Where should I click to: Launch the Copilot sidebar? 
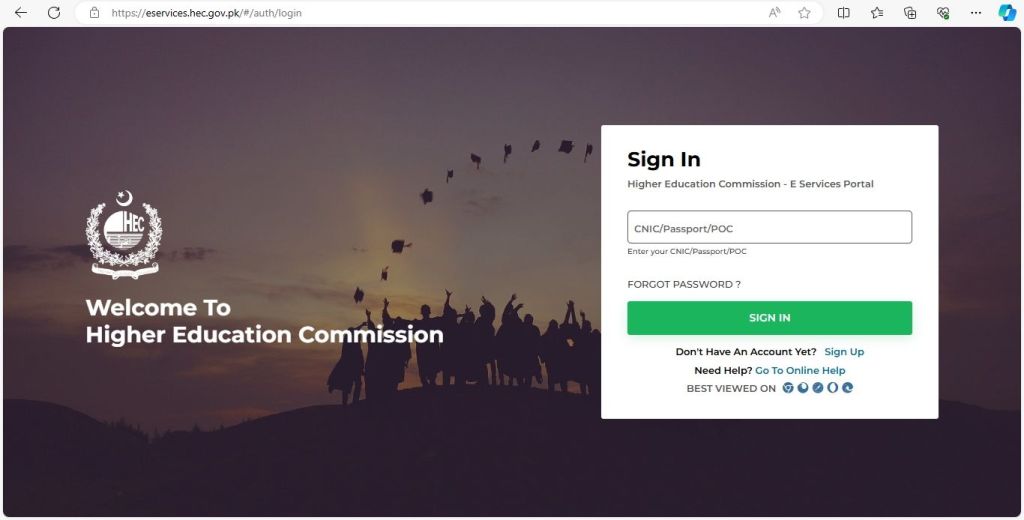1007,12
